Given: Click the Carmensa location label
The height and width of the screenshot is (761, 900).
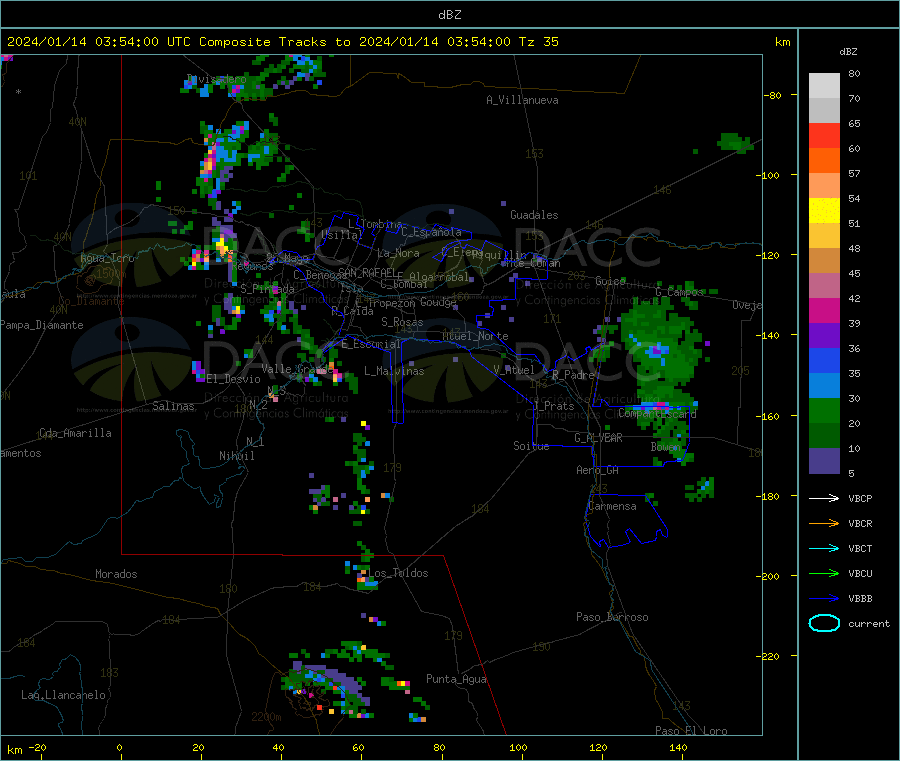Looking at the screenshot, I should point(612,506).
